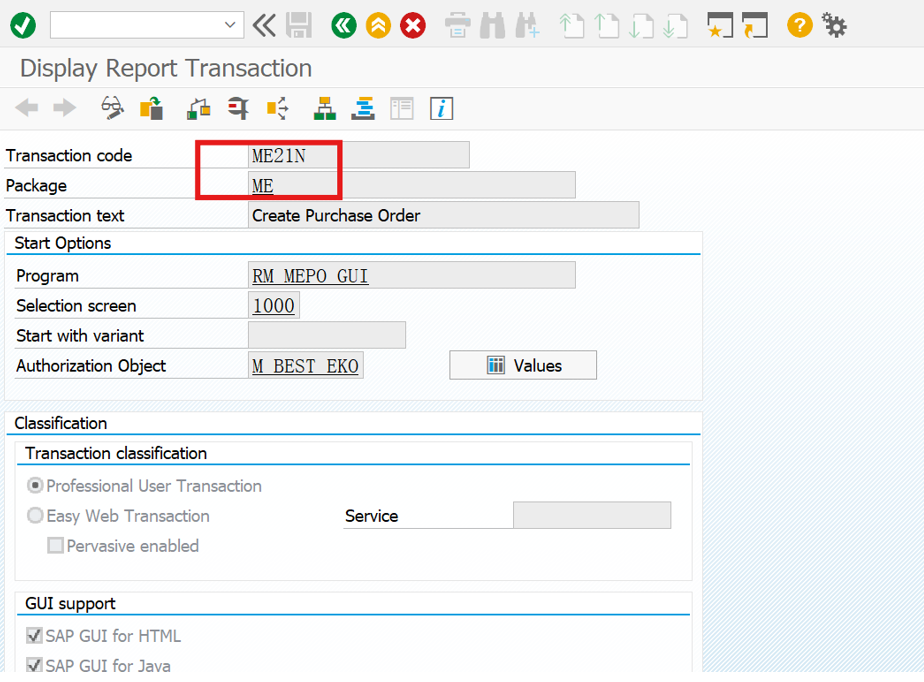Image resolution: width=924 pixels, height=682 pixels.
Task: Click the Other Object icon
Action: (151, 108)
